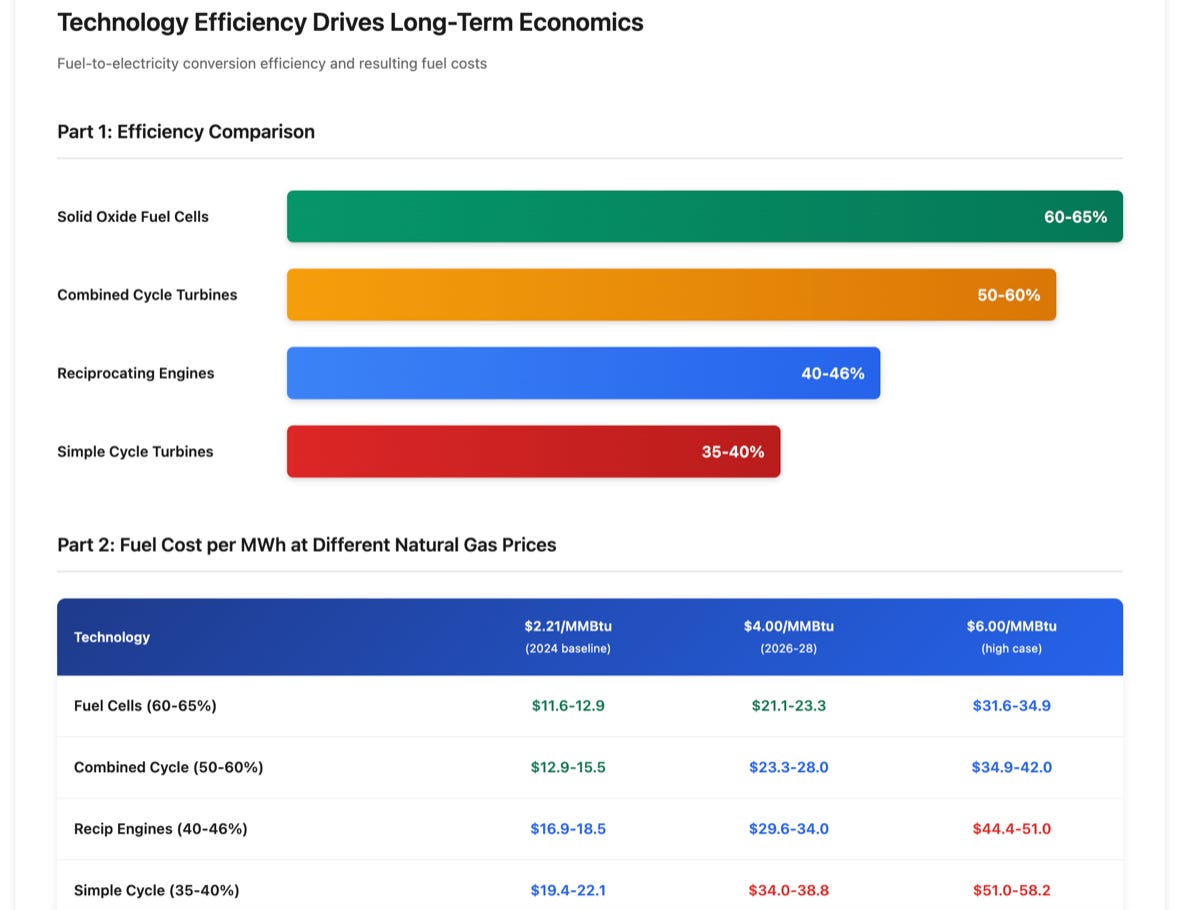Click the '$44.4-51.0' cell
Screen dimensions: 1200x910
pos(1011,829)
